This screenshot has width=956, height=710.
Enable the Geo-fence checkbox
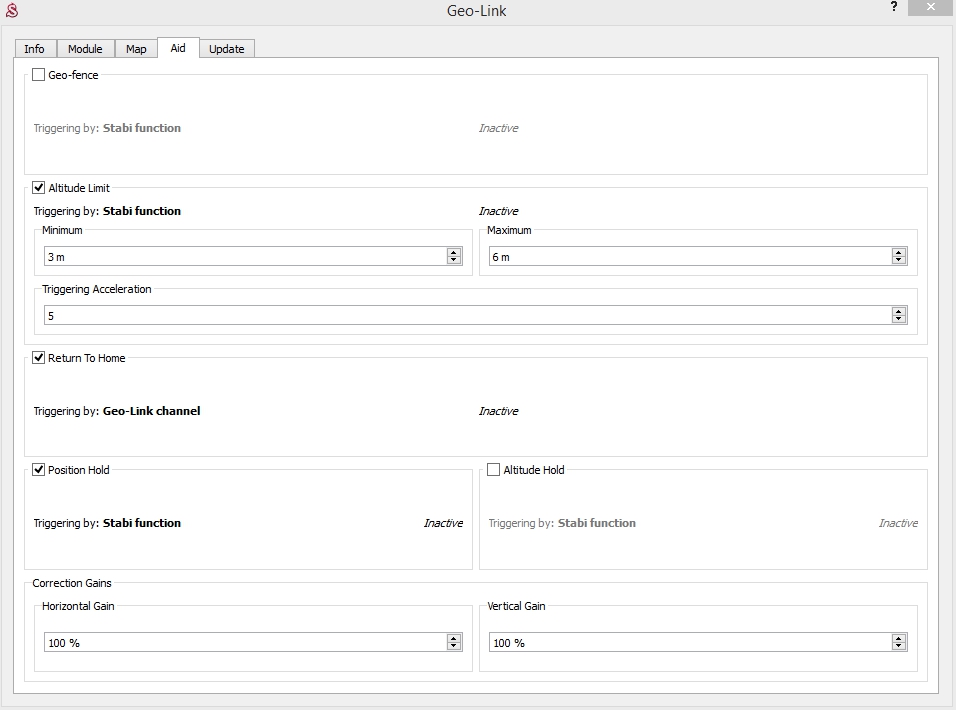click(x=39, y=75)
